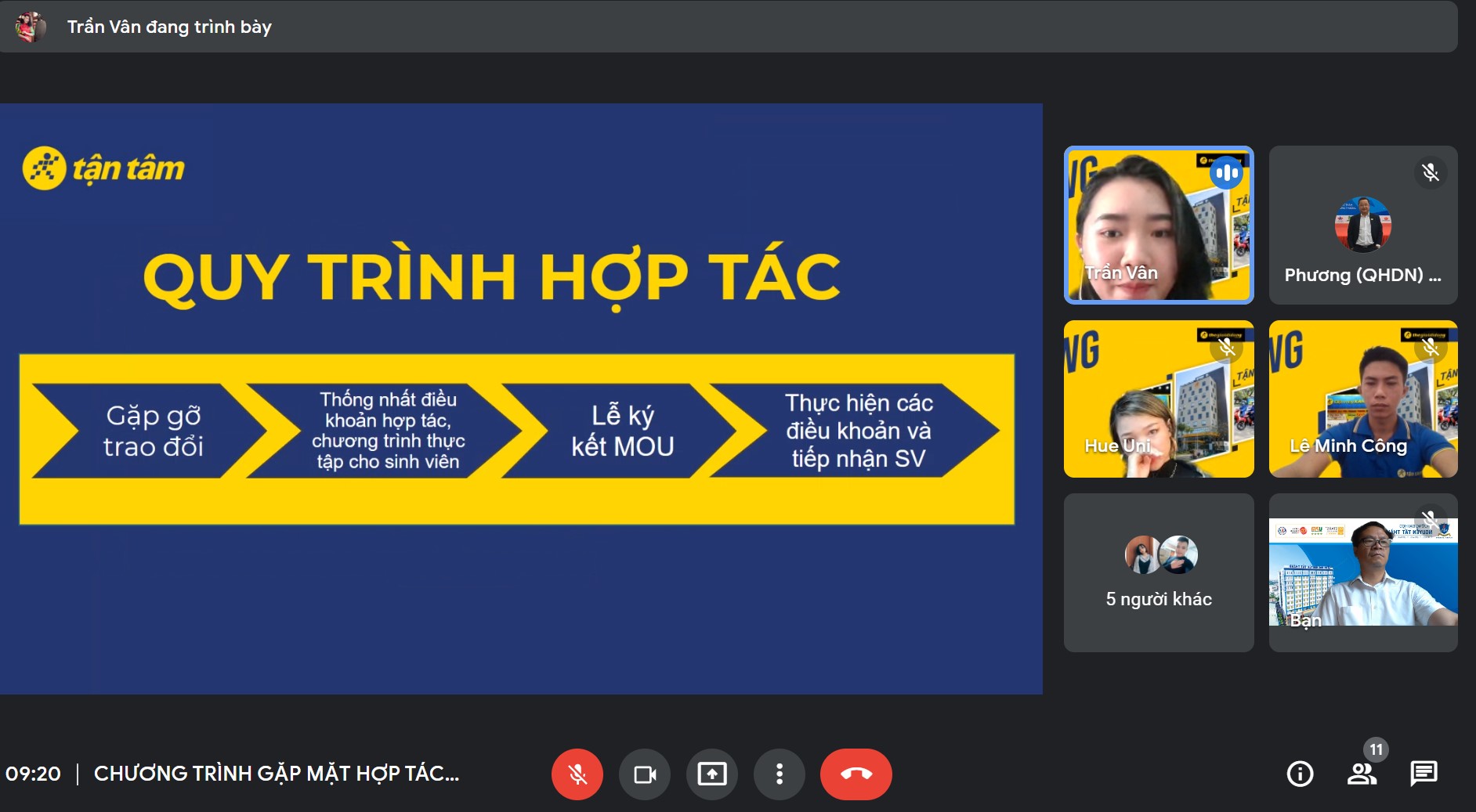
Task: Unmute the microphone in the call bar
Action: pos(577,774)
